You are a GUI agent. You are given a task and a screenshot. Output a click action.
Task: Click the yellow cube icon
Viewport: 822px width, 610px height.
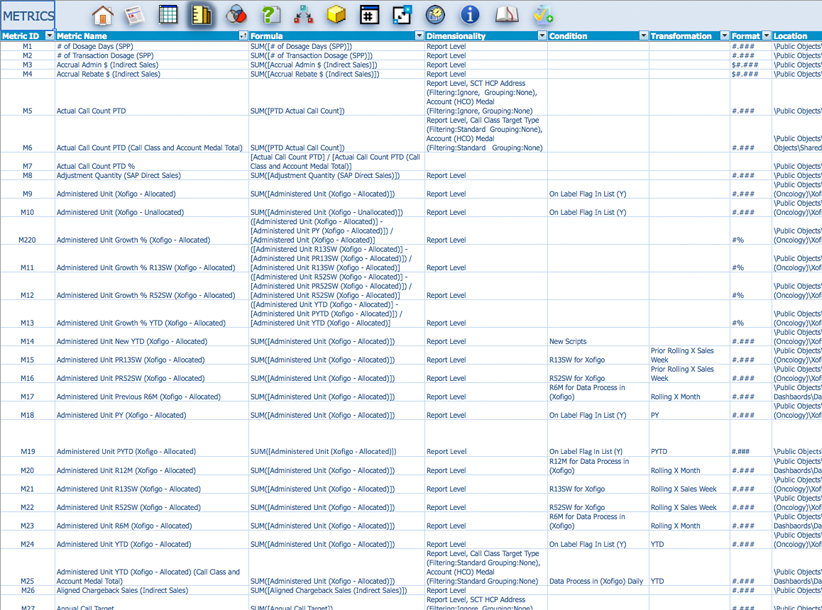(x=336, y=15)
